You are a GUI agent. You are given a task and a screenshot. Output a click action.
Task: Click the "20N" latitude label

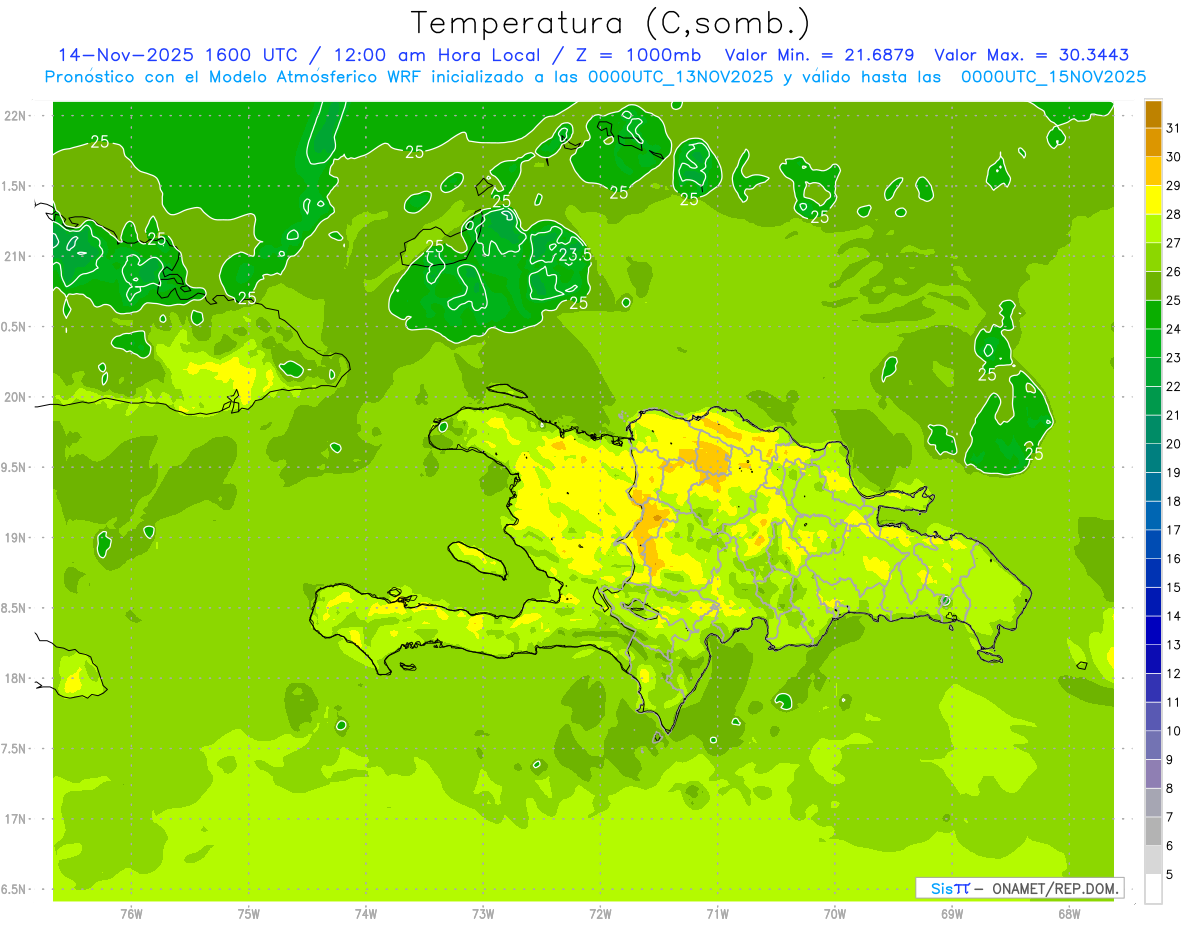(x=15, y=397)
